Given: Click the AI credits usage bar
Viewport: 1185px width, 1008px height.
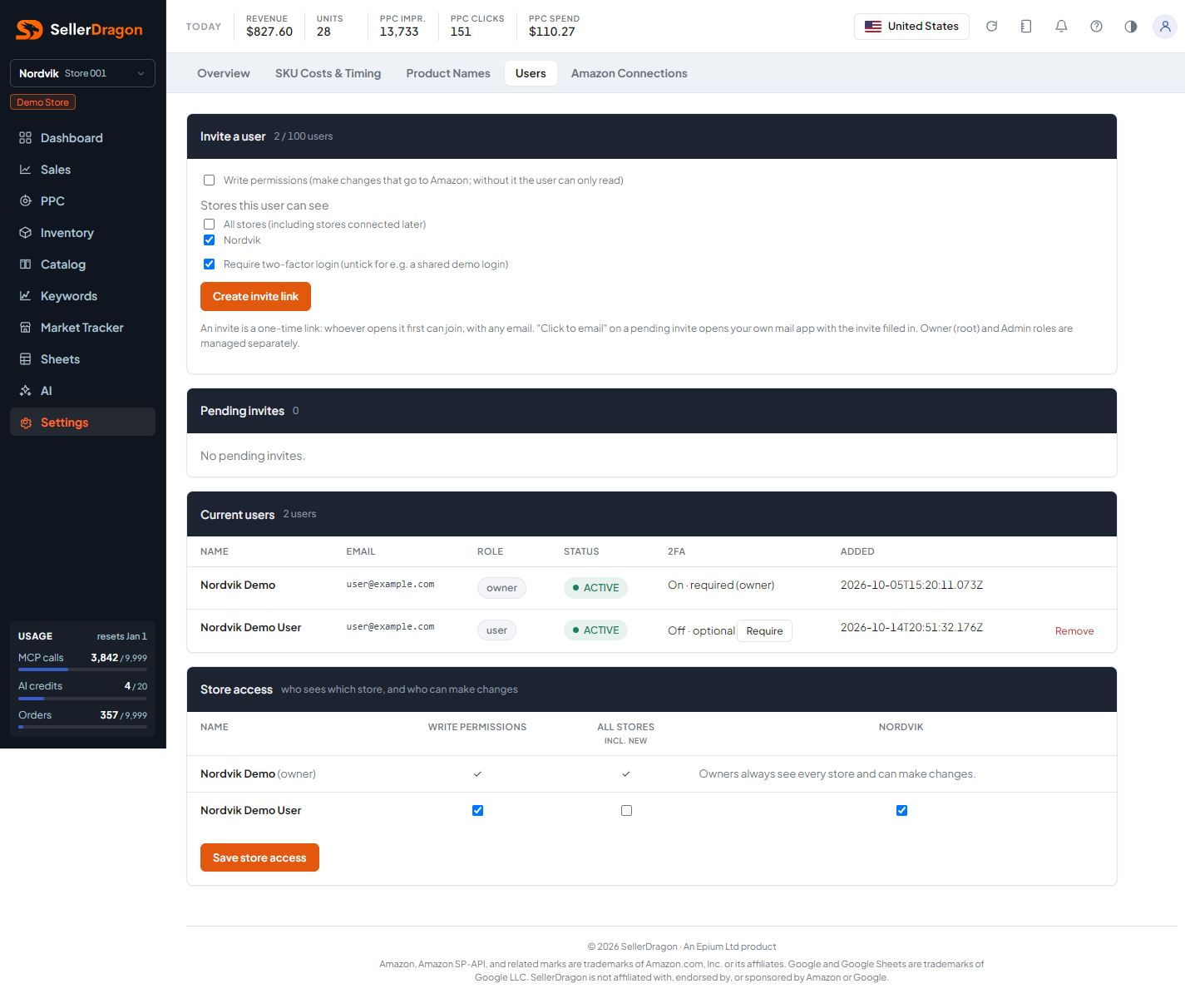Looking at the screenshot, I should pyautogui.click(x=82, y=698).
